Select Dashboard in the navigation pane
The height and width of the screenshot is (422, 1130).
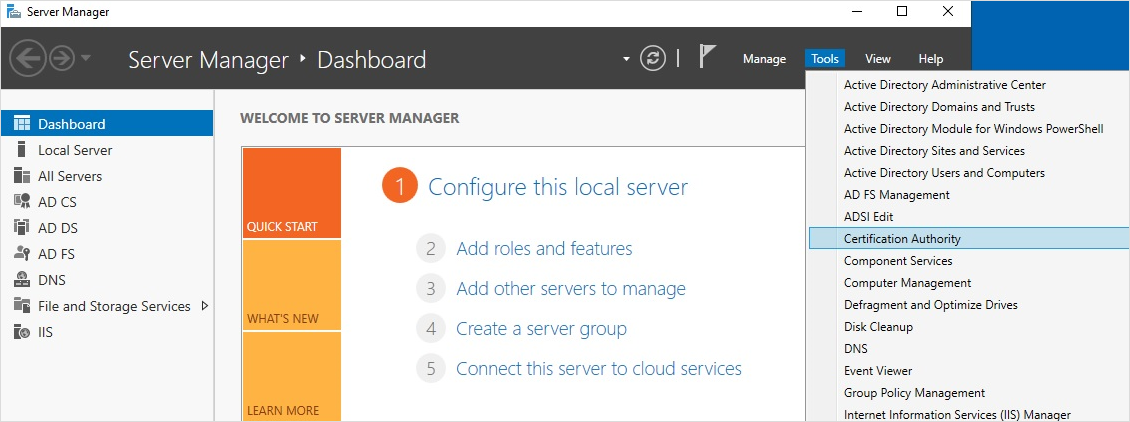click(107, 123)
